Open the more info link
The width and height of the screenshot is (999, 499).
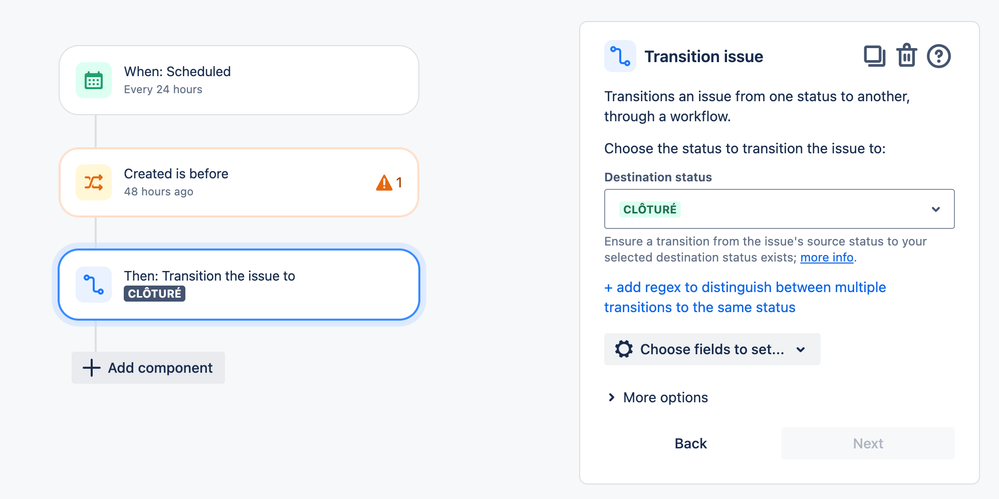pos(827,258)
